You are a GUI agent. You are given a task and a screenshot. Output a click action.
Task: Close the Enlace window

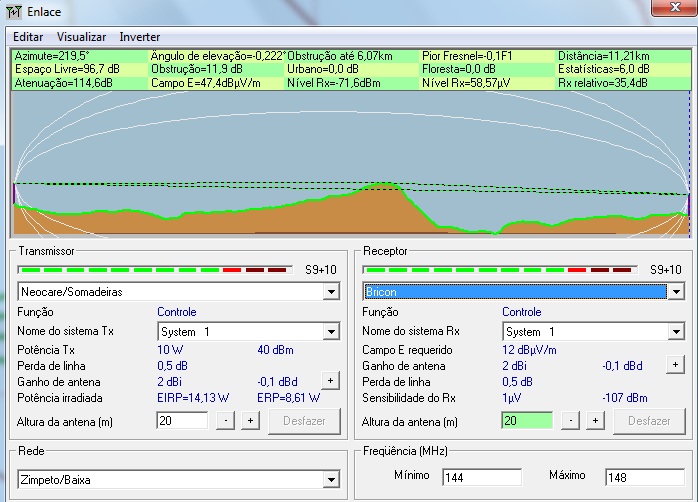pyautogui.click(x=673, y=10)
